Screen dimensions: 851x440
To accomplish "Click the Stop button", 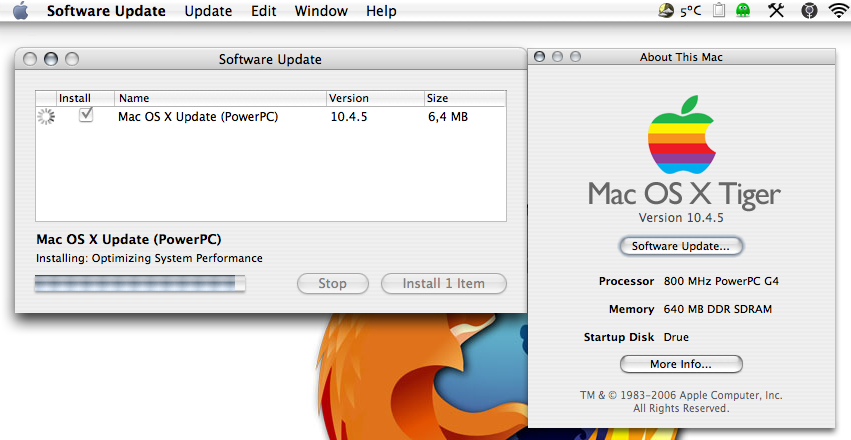I will click(333, 283).
